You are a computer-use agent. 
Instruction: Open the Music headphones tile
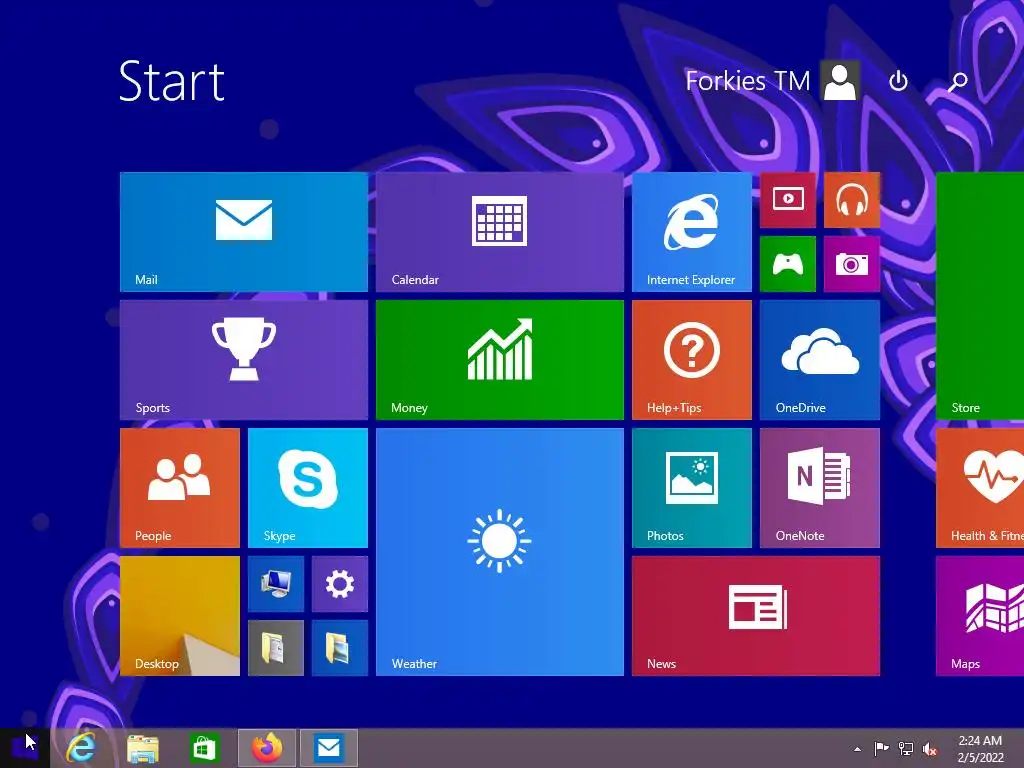(x=852, y=200)
